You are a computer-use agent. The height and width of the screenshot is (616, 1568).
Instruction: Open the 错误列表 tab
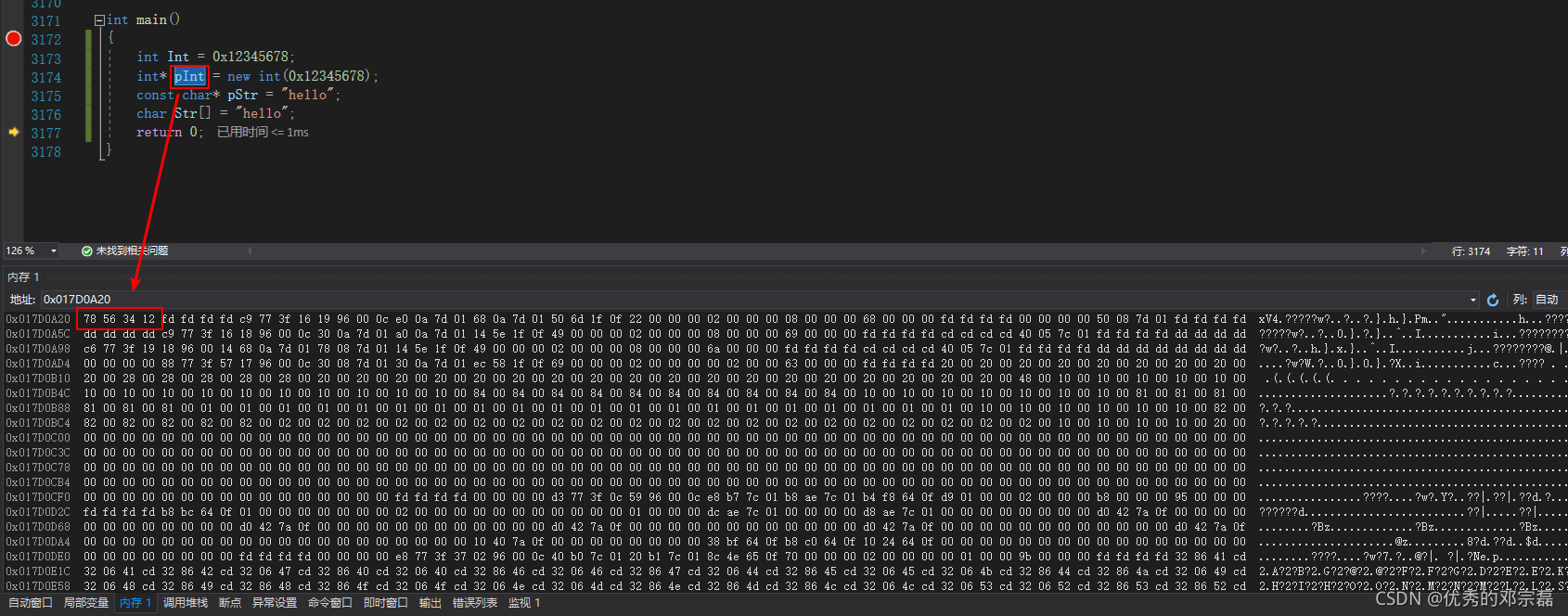(475, 603)
